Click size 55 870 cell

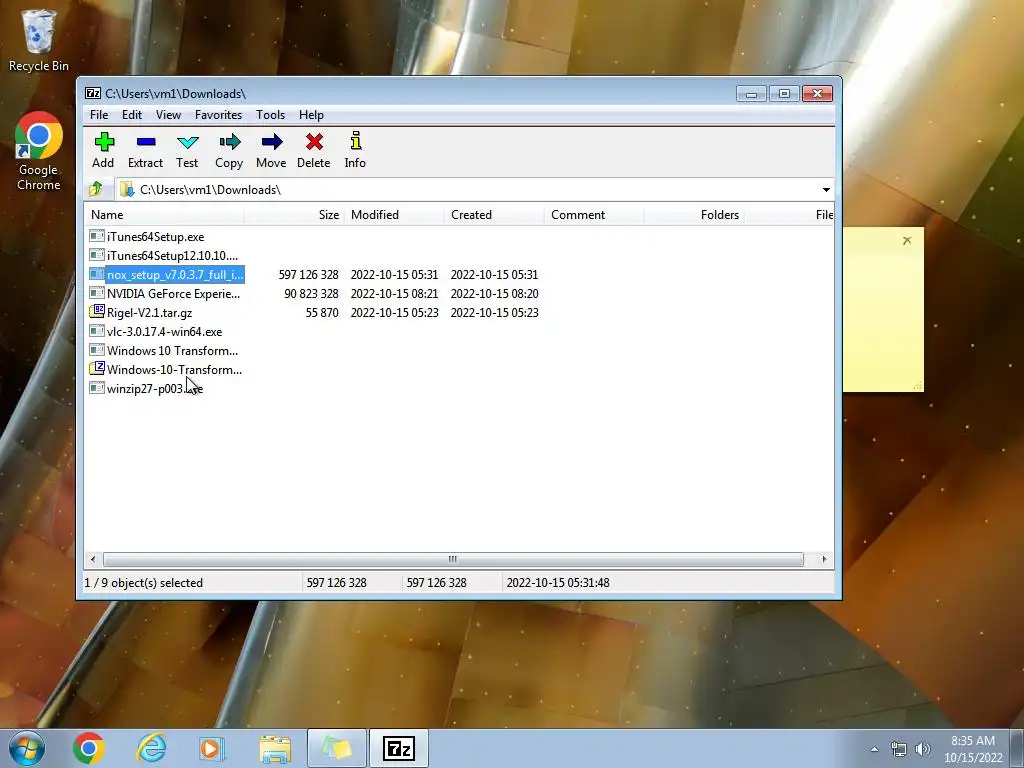click(322, 313)
